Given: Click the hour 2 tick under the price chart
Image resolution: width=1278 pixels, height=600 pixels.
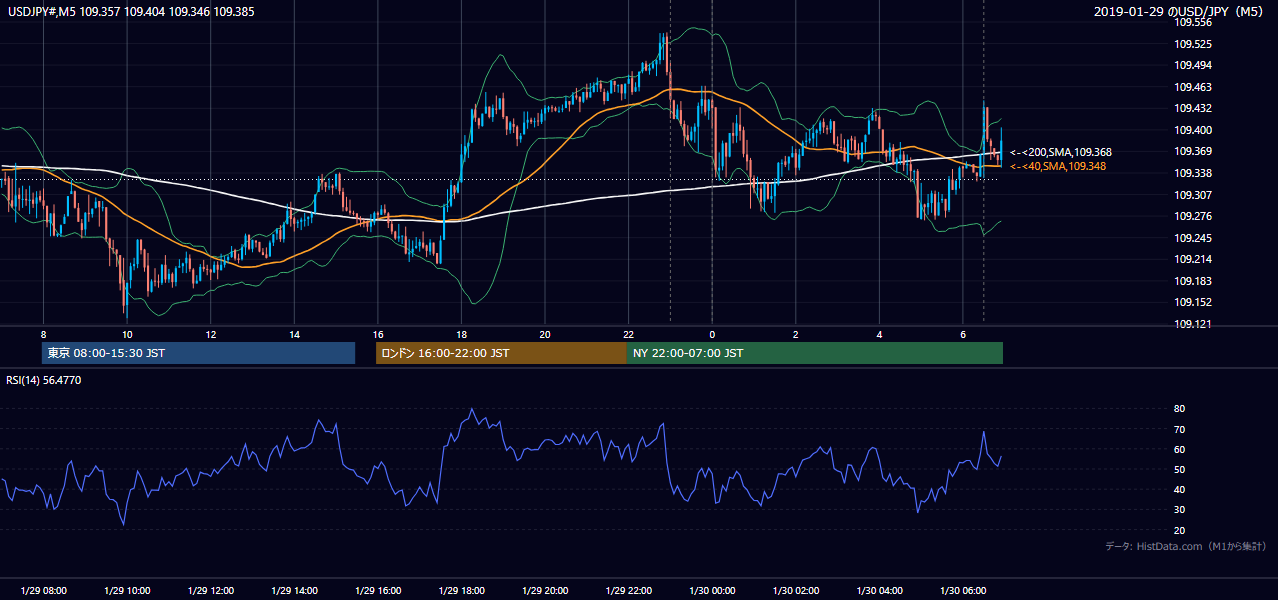Looking at the screenshot, I should click(x=795, y=334).
